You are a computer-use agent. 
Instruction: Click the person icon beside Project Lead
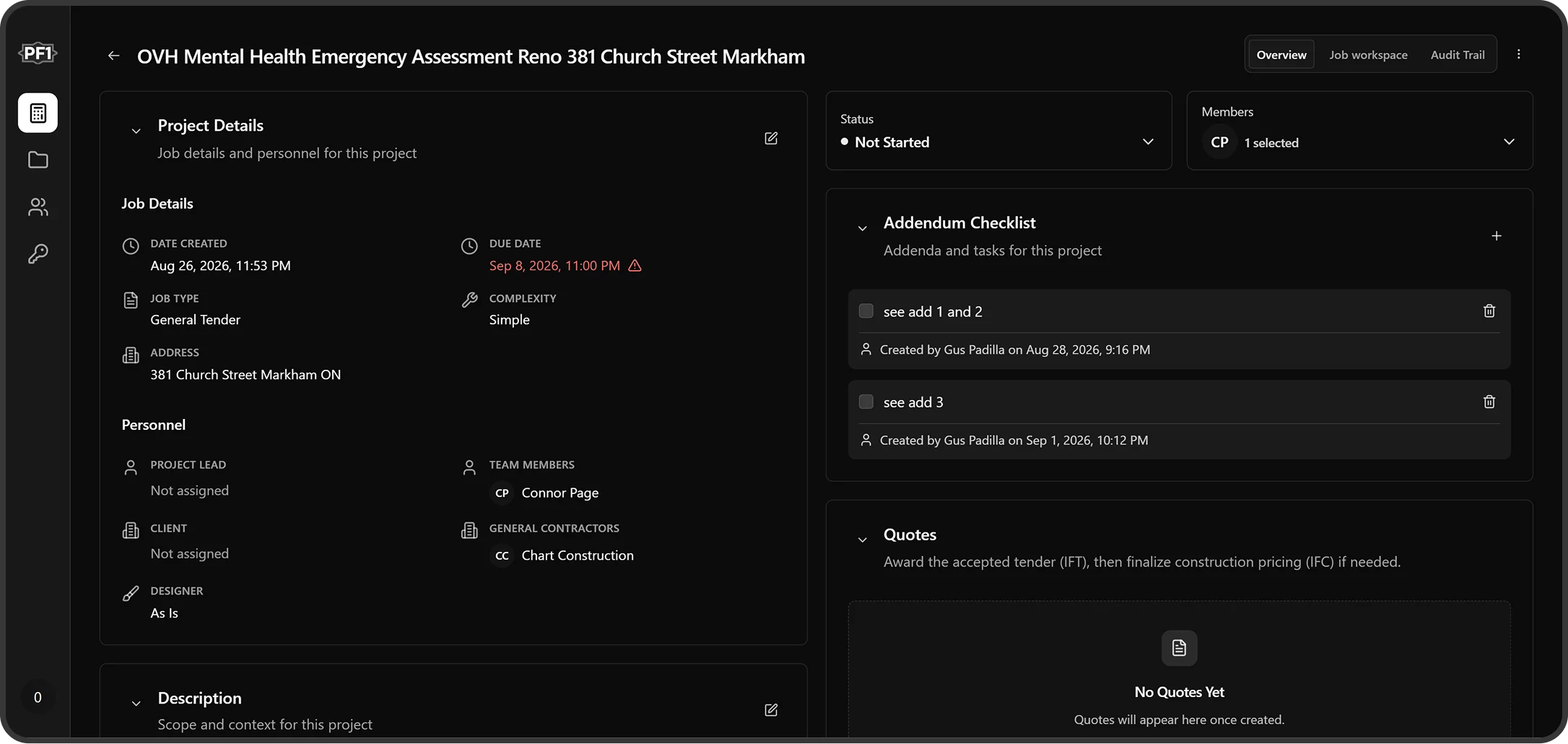[x=131, y=467]
